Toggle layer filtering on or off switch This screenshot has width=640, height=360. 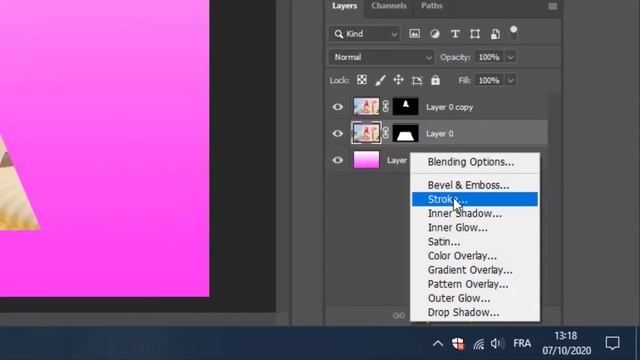click(513, 33)
